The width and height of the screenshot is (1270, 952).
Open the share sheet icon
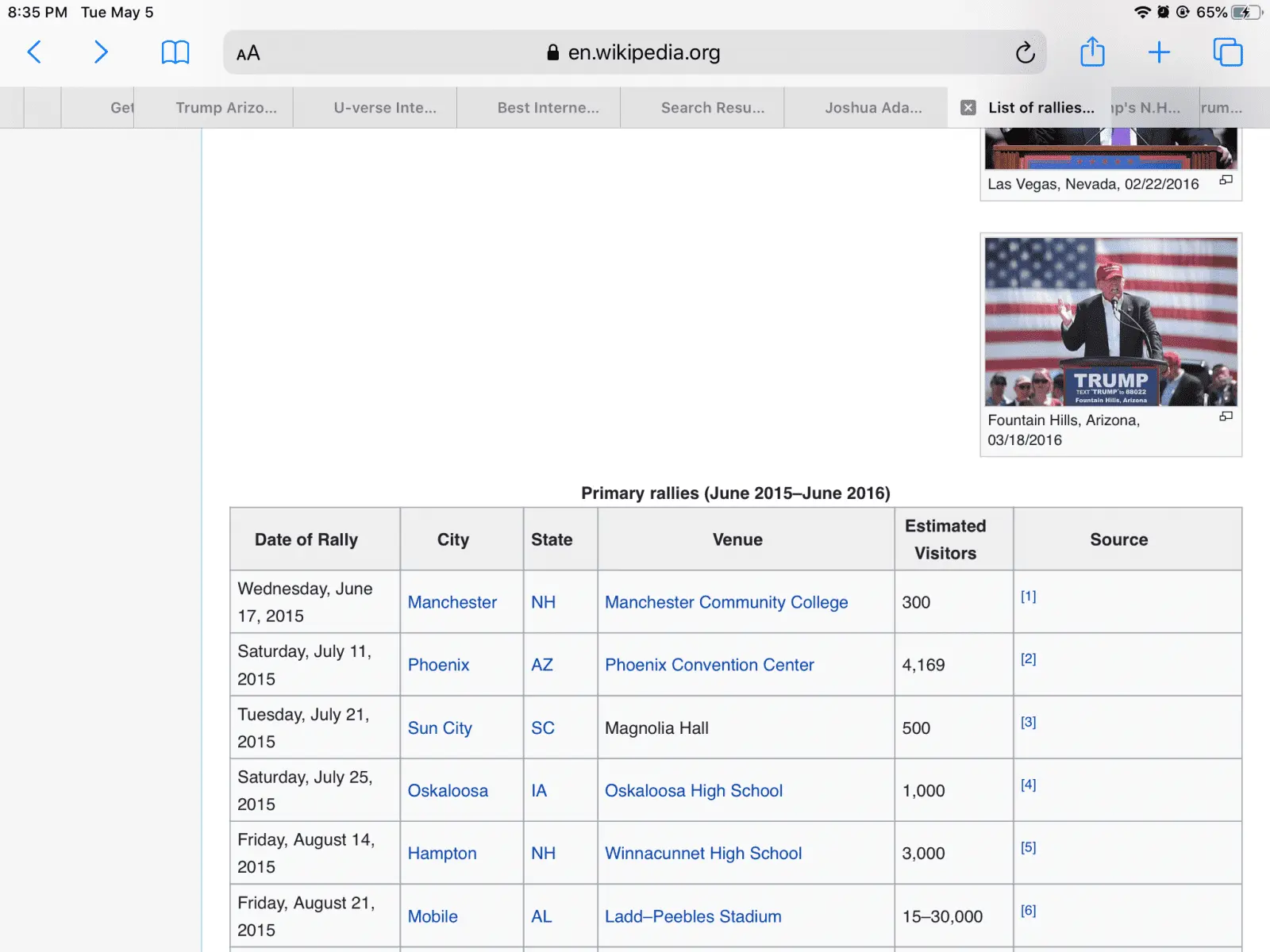(x=1092, y=52)
